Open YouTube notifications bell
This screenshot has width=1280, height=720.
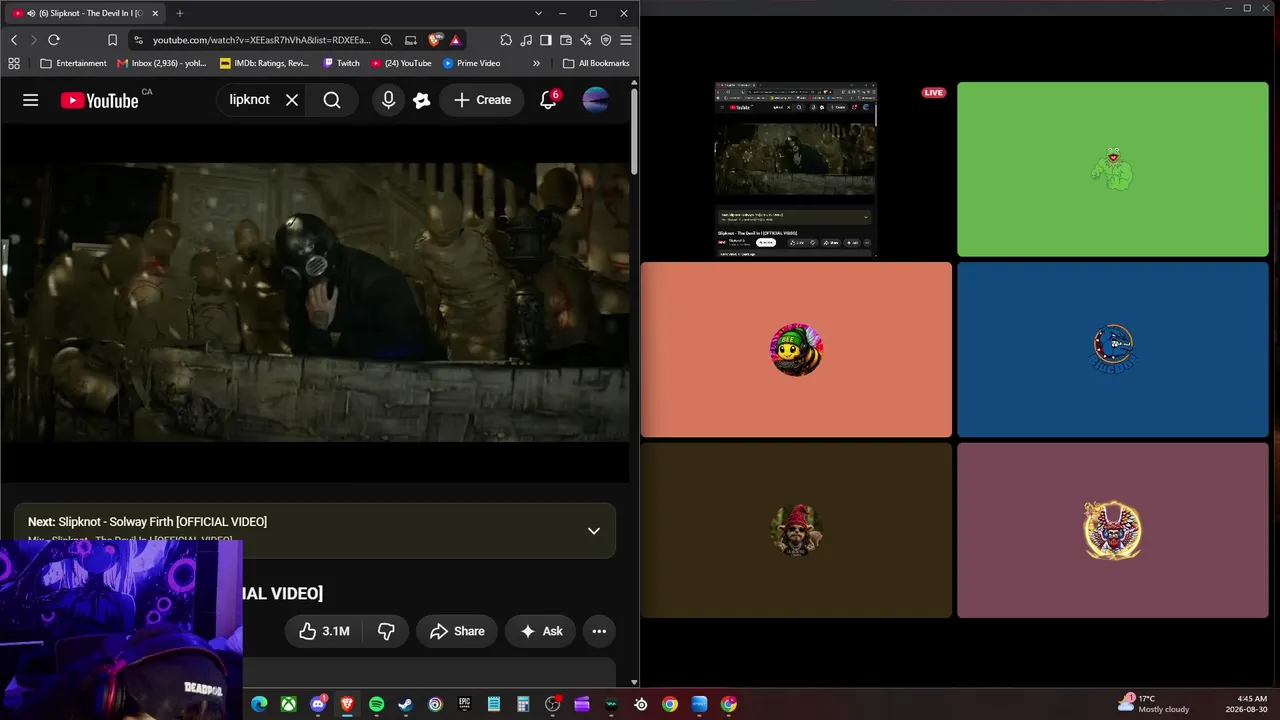(x=548, y=100)
